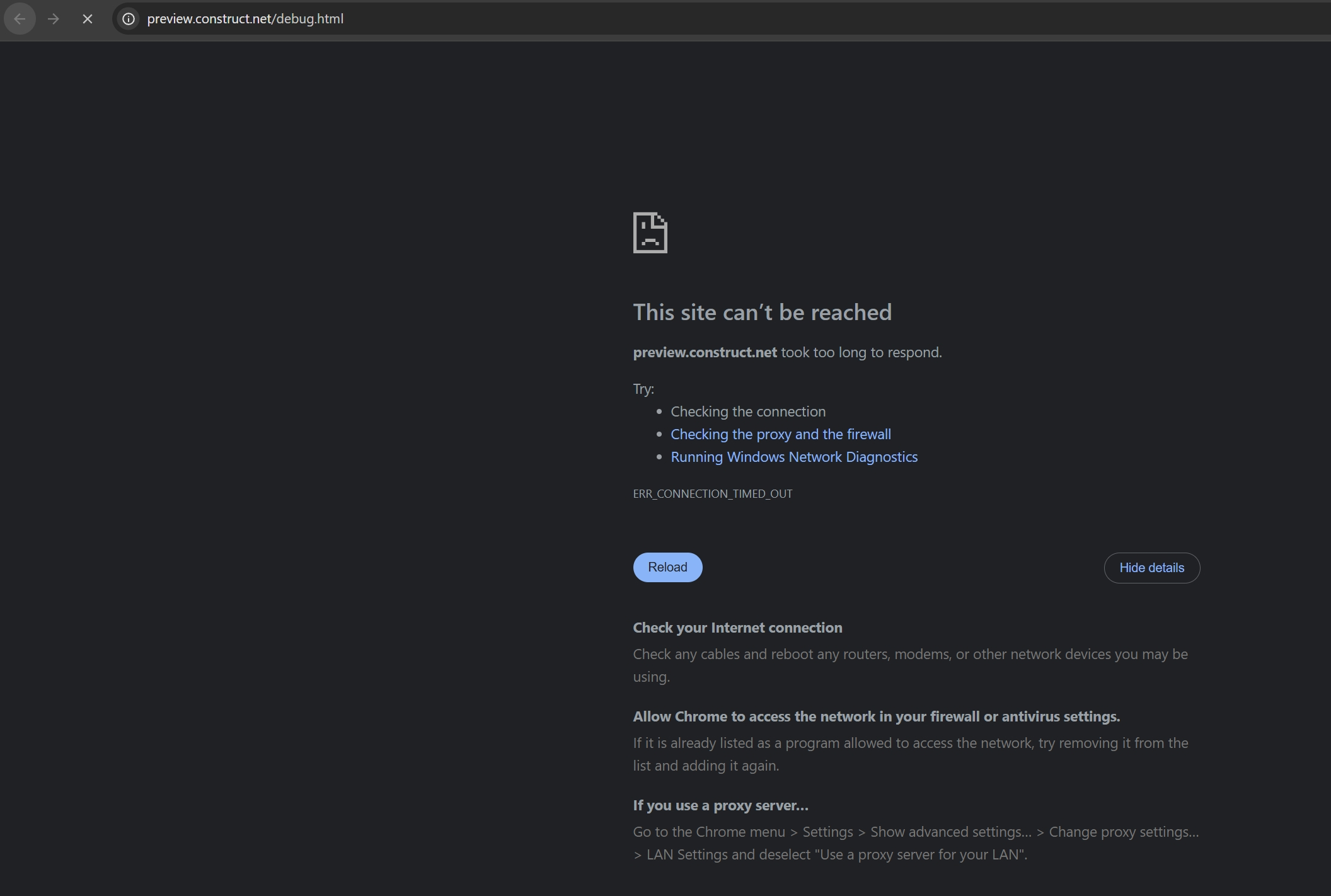This screenshot has width=1331, height=896.
Task: Collapse details using Hide details button
Action: tap(1151, 568)
